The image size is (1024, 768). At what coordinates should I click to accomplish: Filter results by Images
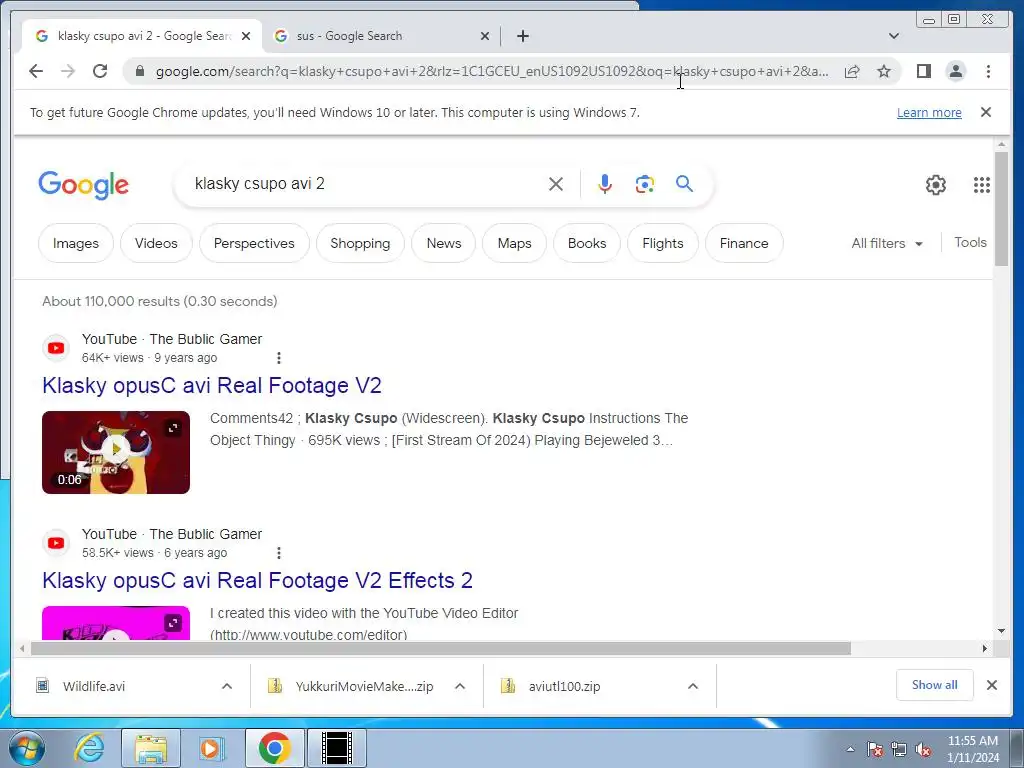click(x=76, y=243)
